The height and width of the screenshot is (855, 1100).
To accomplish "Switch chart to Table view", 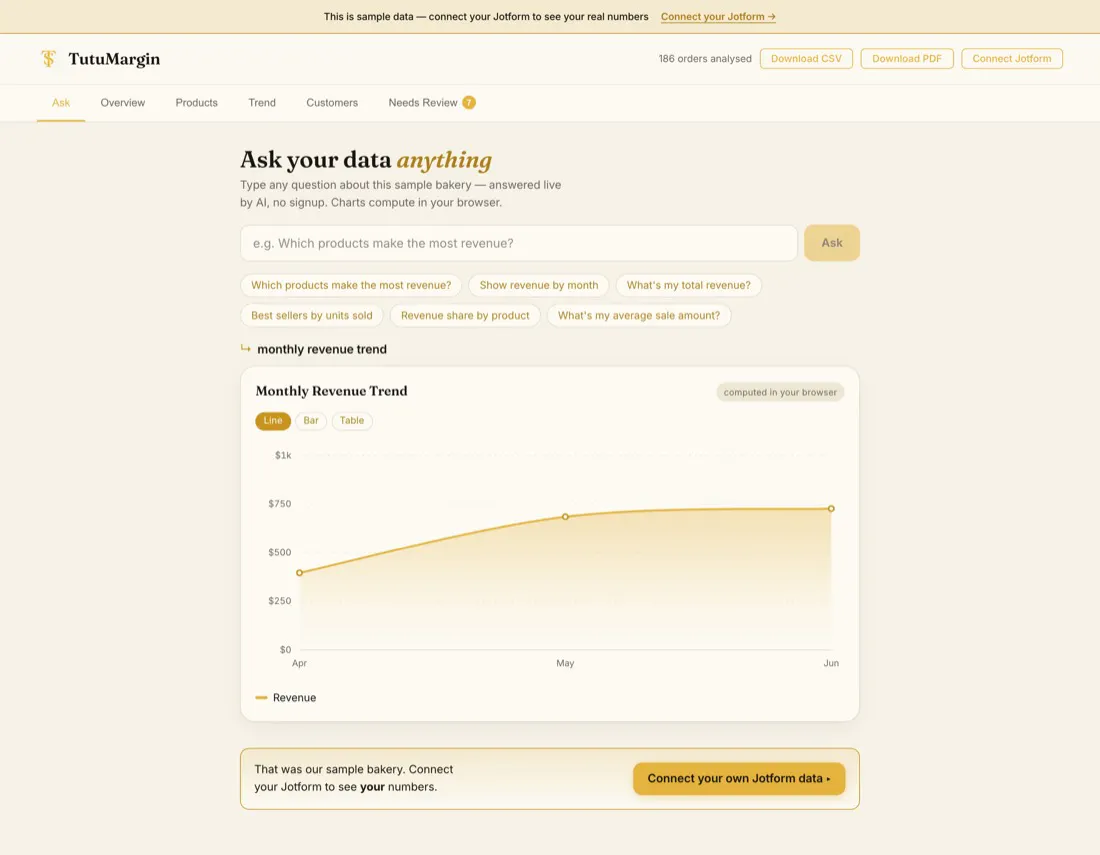I will (x=351, y=421).
